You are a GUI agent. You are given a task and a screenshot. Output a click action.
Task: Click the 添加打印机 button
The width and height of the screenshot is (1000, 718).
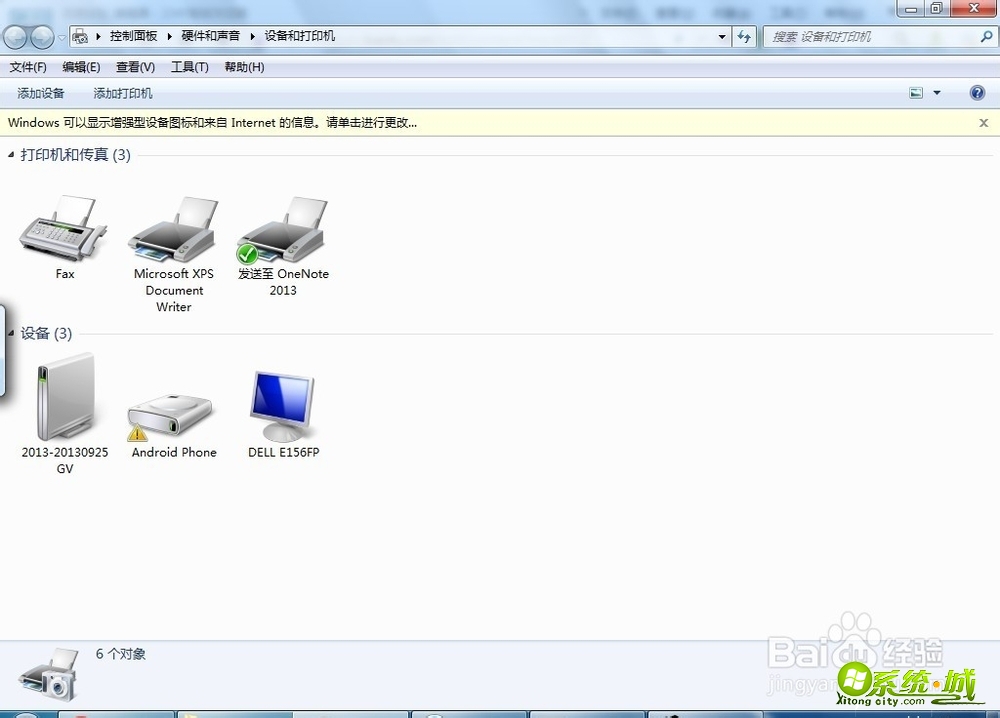coord(122,92)
